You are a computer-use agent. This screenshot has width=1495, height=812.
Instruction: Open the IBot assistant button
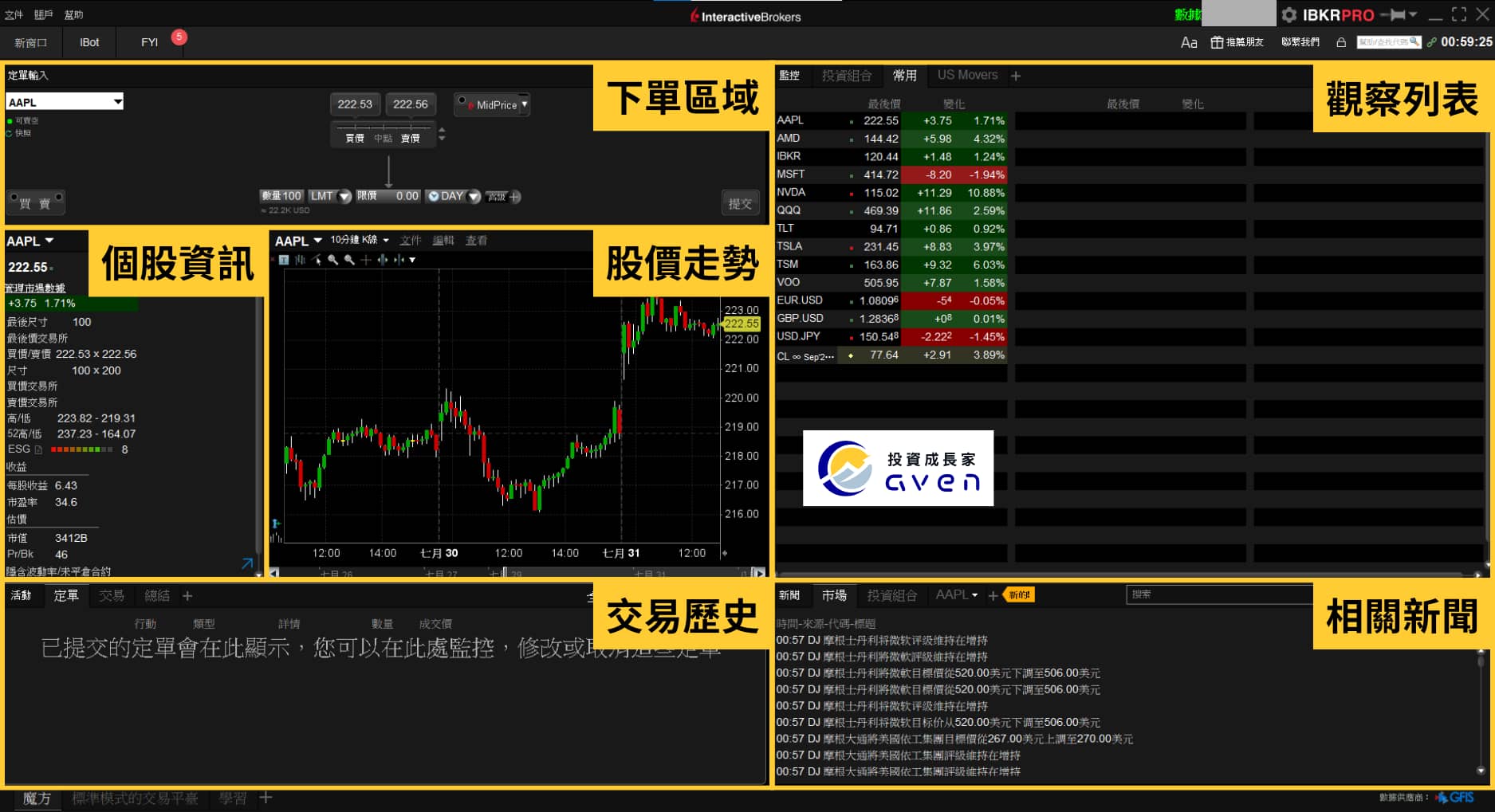89,42
